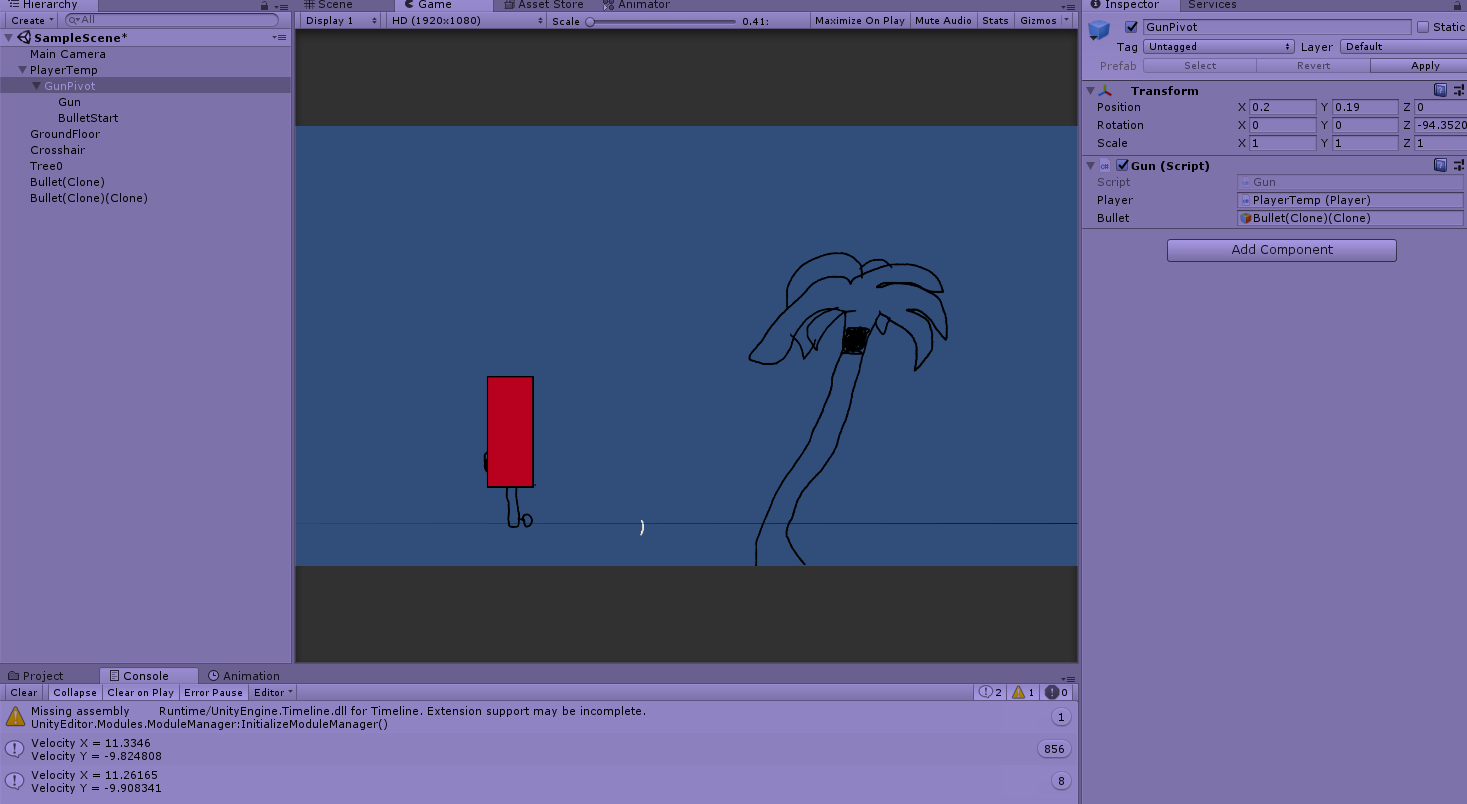Switch to the Asset Store tab
Viewport: 1467px width, 804px height.
pyautogui.click(x=544, y=5)
